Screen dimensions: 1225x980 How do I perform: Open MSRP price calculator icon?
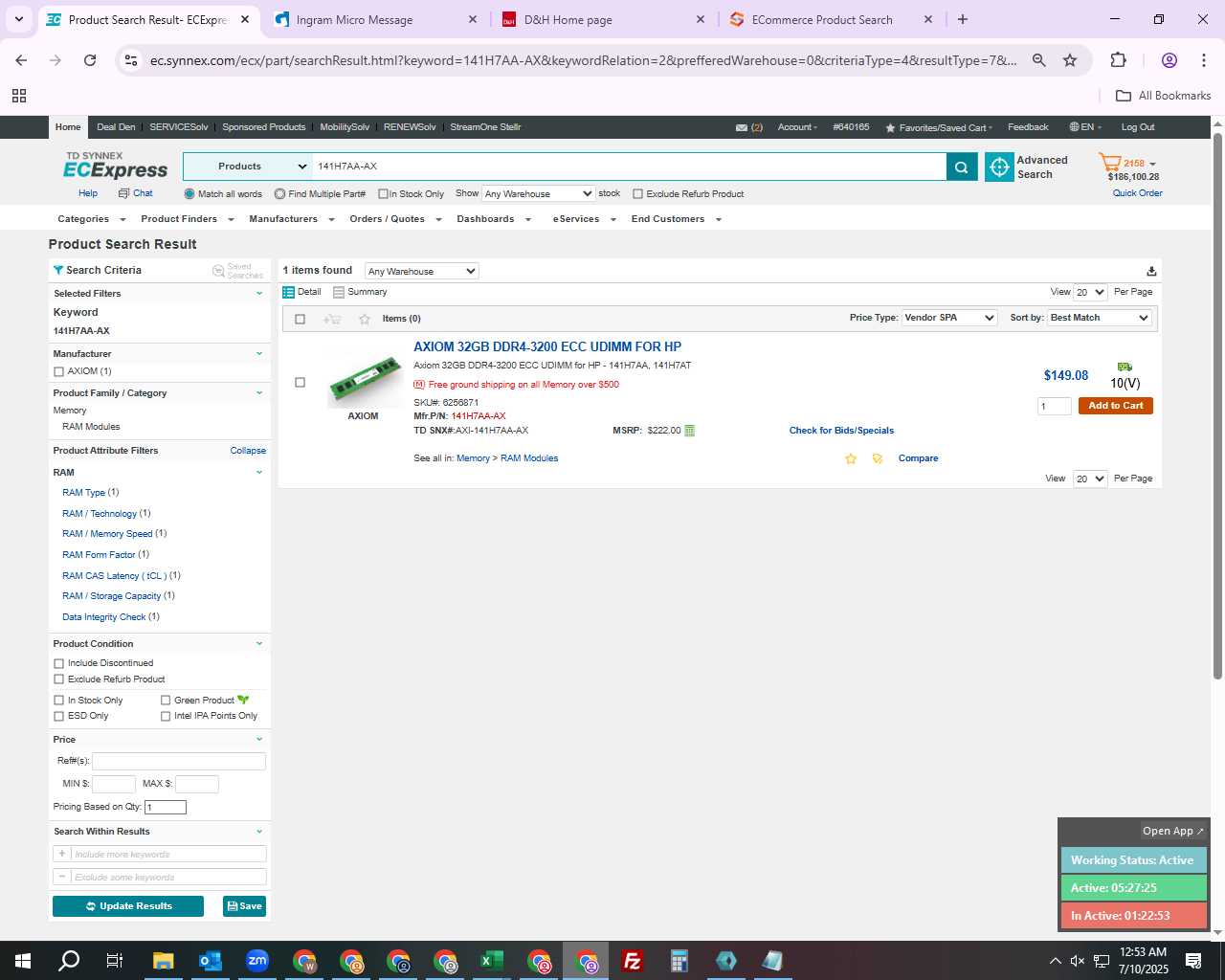coord(690,431)
